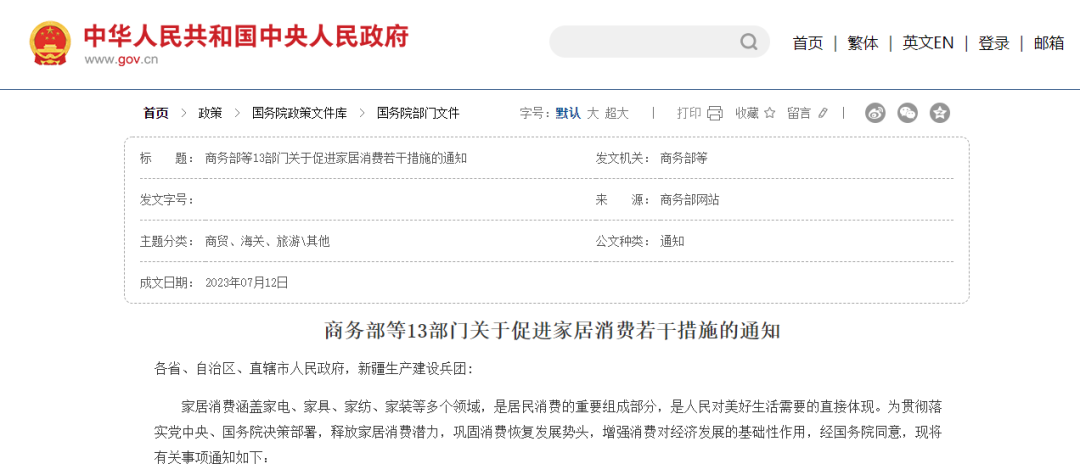Click the 公文种类 value 通知
Image resolution: width=1080 pixels, height=475 pixels.
coord(672,242)
